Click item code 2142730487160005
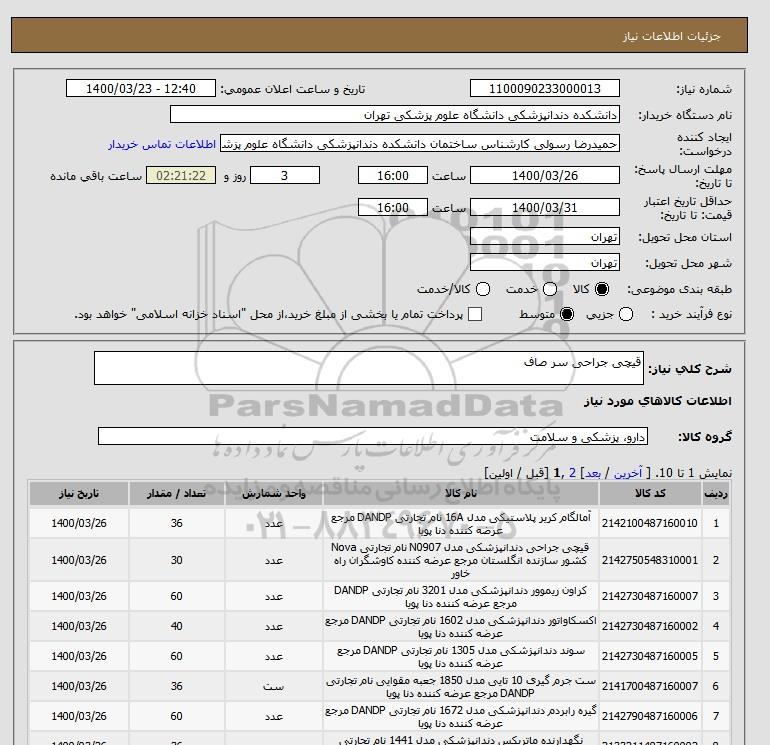The height and width of the screenshot is (745, 770). 650,657
